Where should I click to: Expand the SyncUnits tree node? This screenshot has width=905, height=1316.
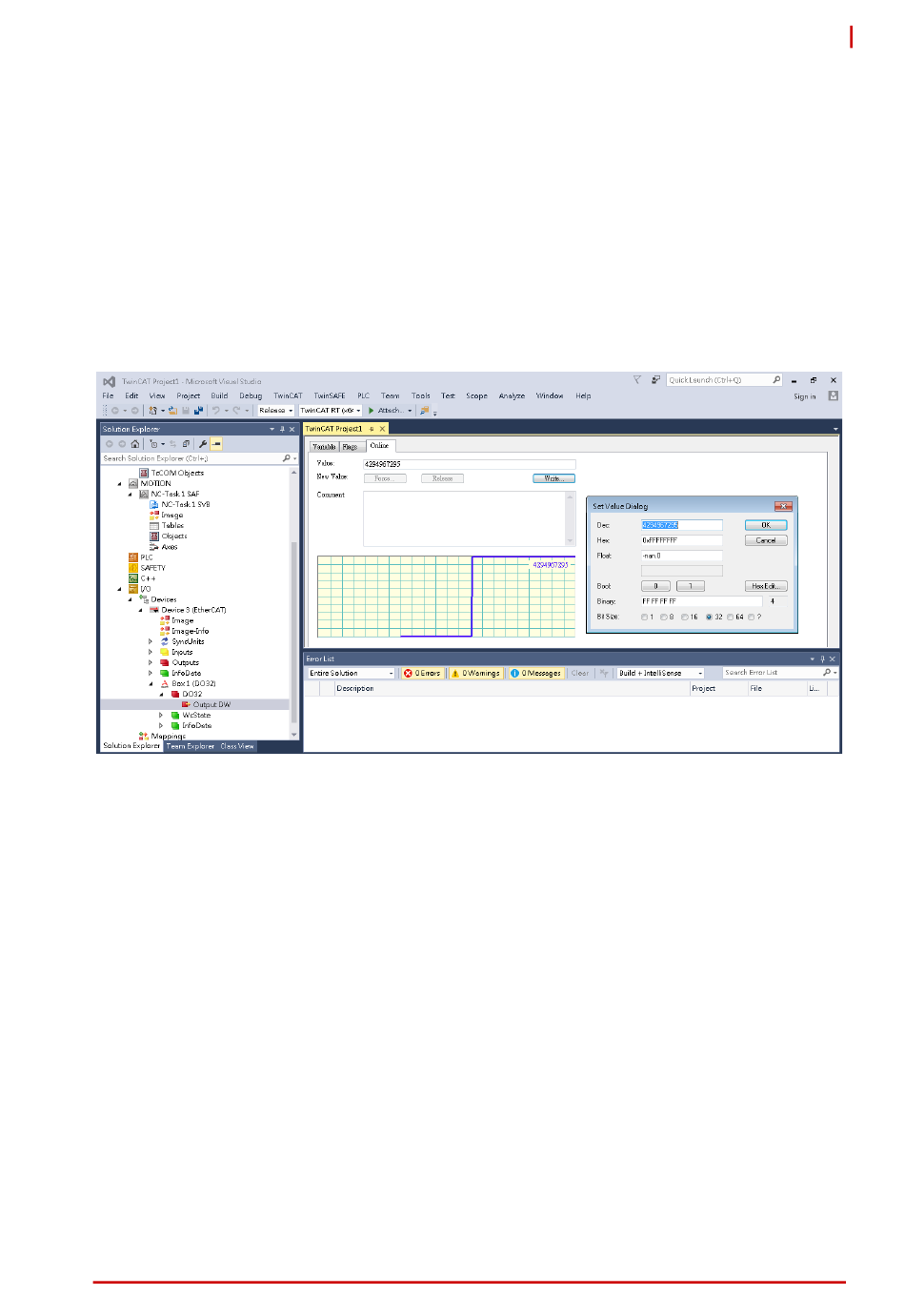(151, 641)
